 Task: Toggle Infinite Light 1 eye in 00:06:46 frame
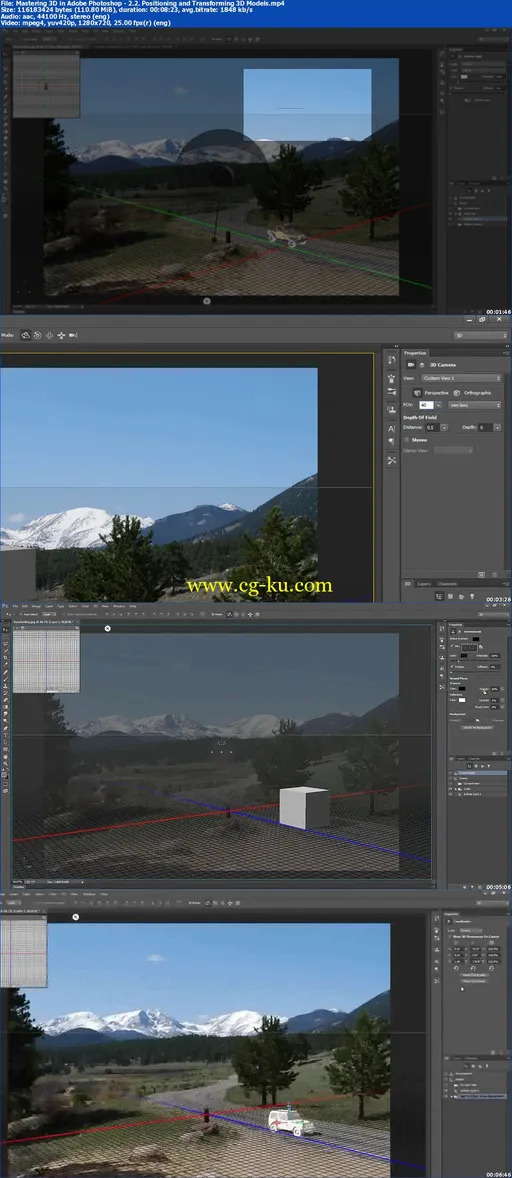tap(445, 1091)
